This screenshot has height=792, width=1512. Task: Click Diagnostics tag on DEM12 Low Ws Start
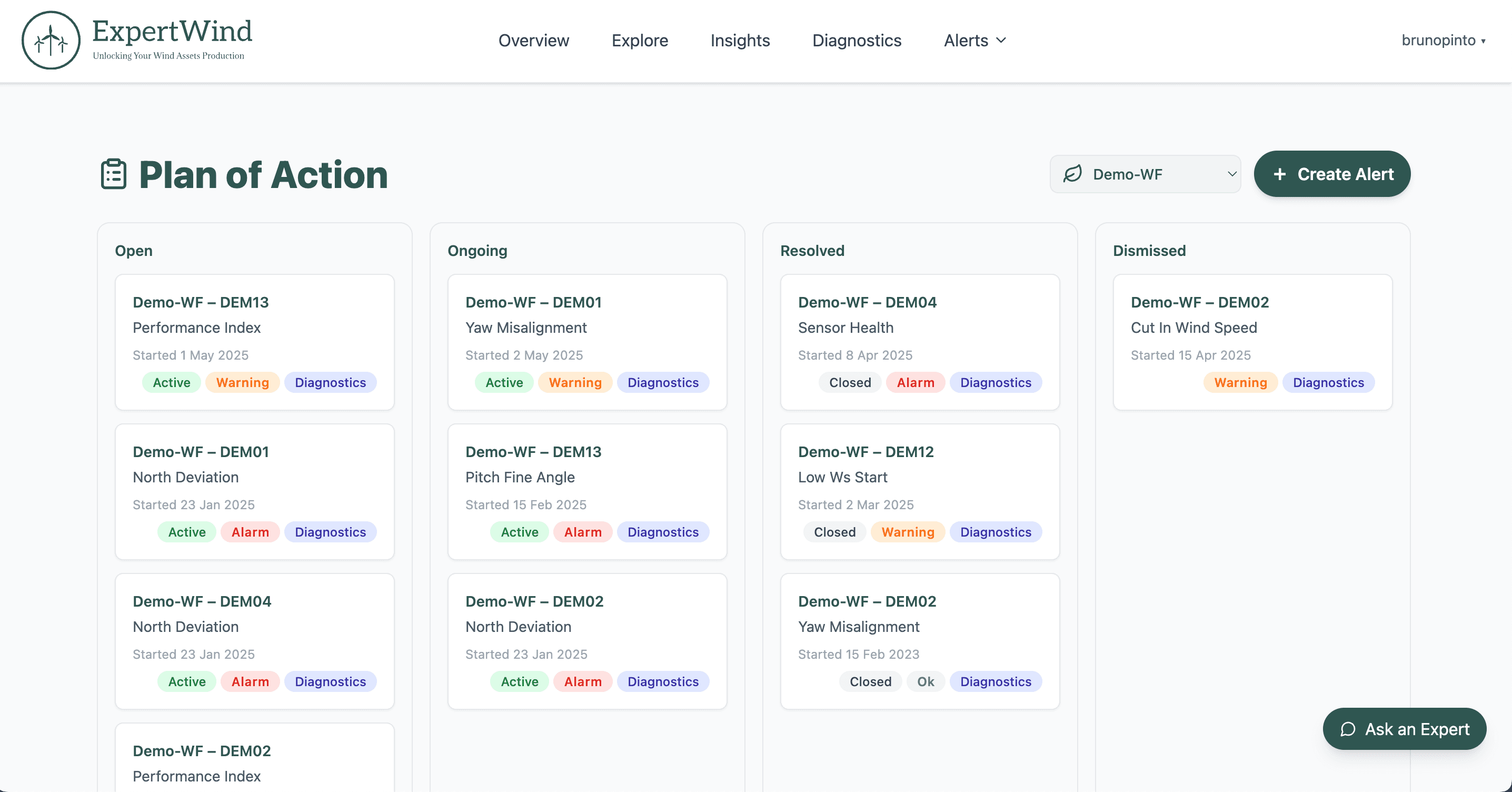tap(995, 532)
